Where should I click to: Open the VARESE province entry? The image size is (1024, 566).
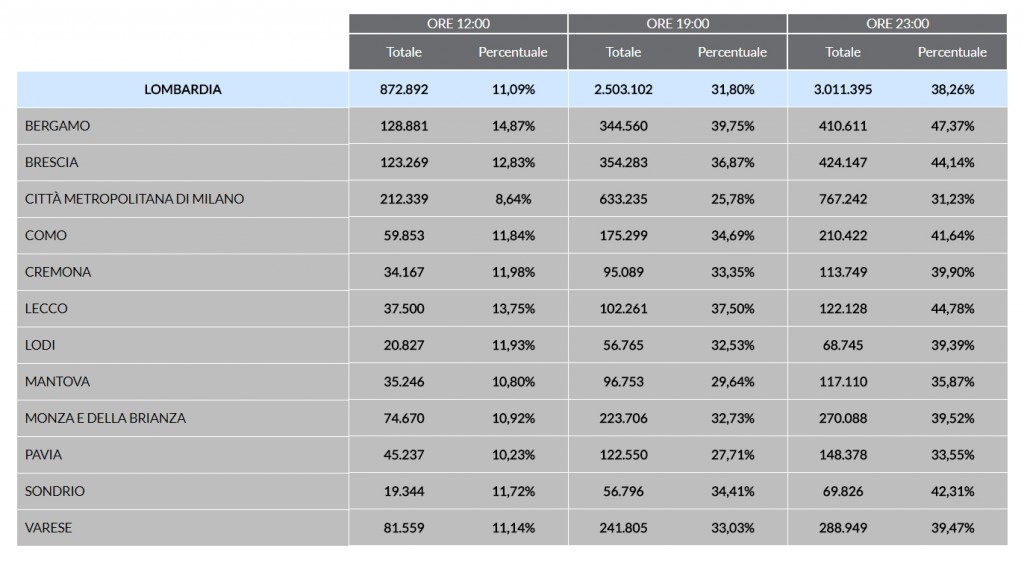click(48, 527)
